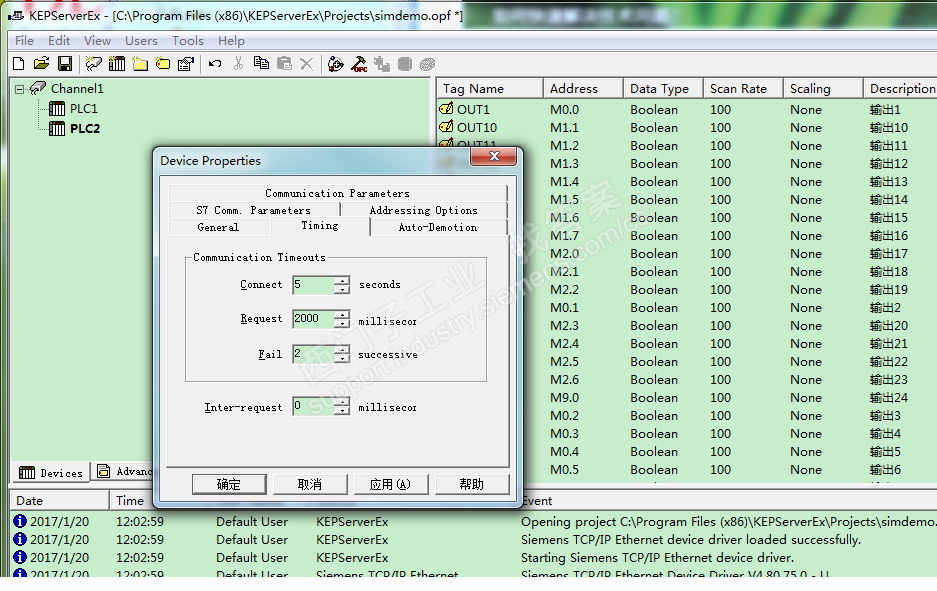Viewport: 937px width, 591px height.
Task: Open the Properties toolbar icon
Action: (186, 64)
